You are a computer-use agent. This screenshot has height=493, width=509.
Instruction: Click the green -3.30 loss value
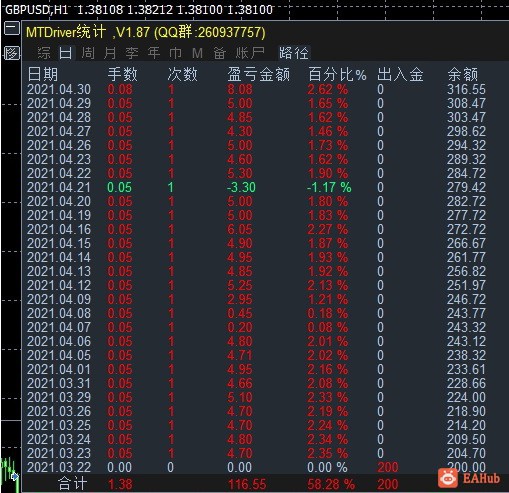coord(241,188)
